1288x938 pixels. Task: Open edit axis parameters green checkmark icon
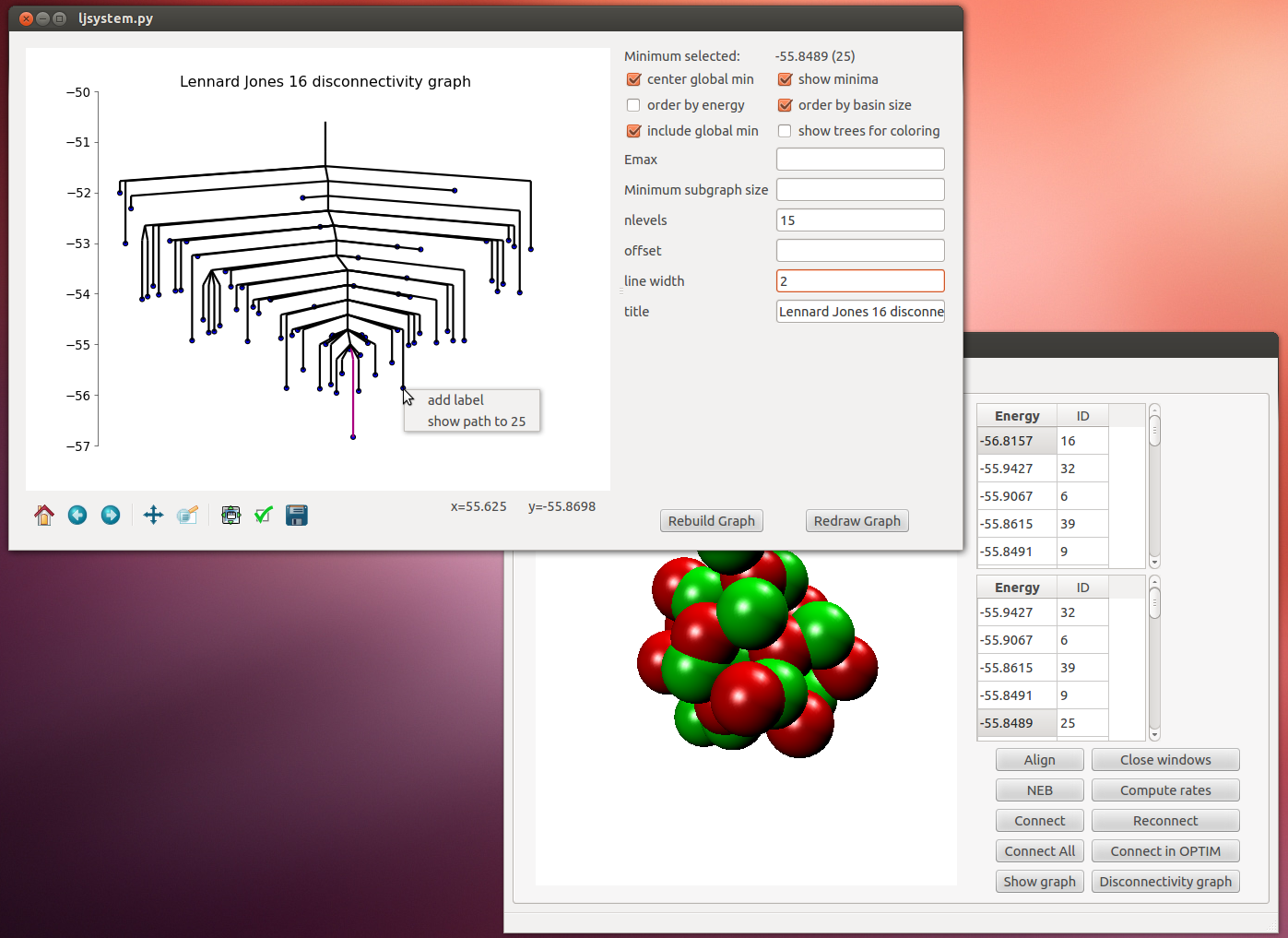264,516
